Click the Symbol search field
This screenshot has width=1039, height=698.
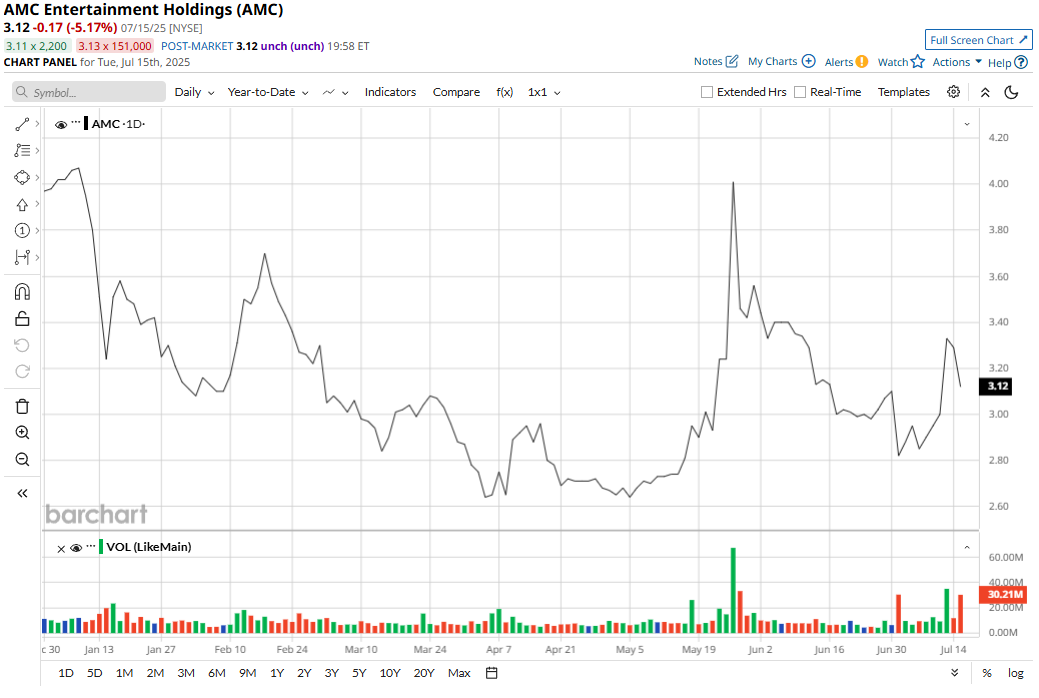coord(89,92)
